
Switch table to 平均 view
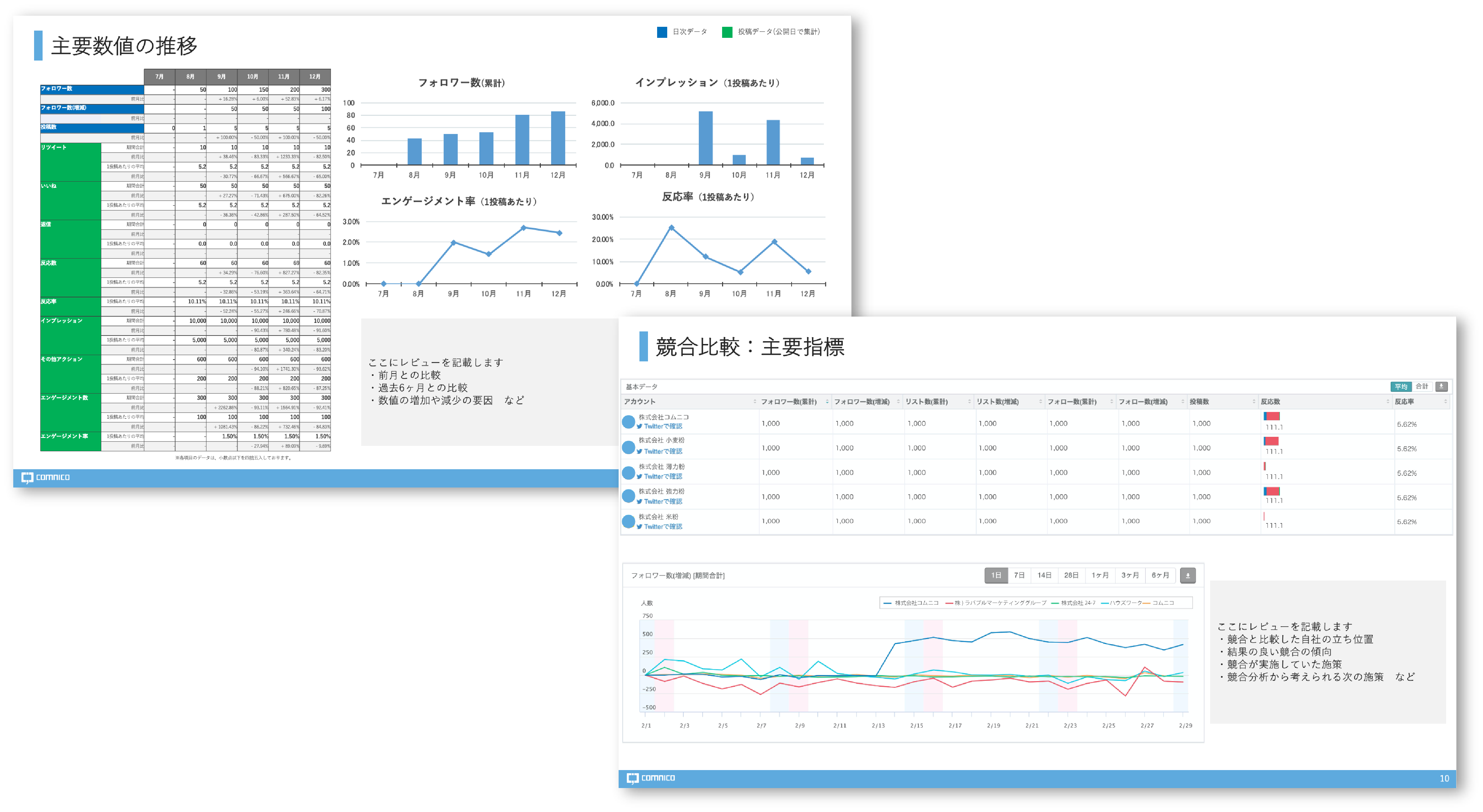(x=1401, y=386)
